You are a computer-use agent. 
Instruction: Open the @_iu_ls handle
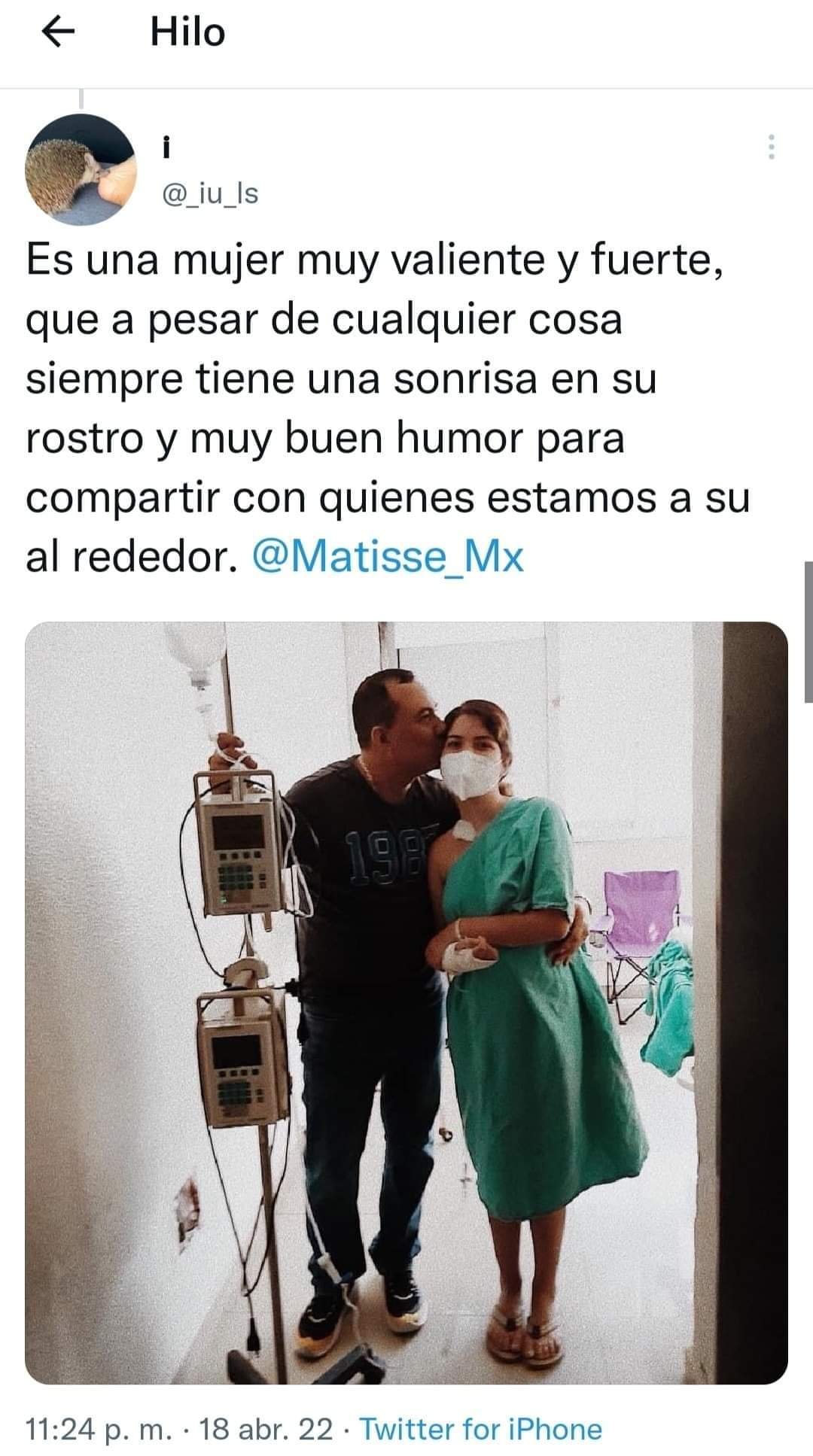click(210, 194)
